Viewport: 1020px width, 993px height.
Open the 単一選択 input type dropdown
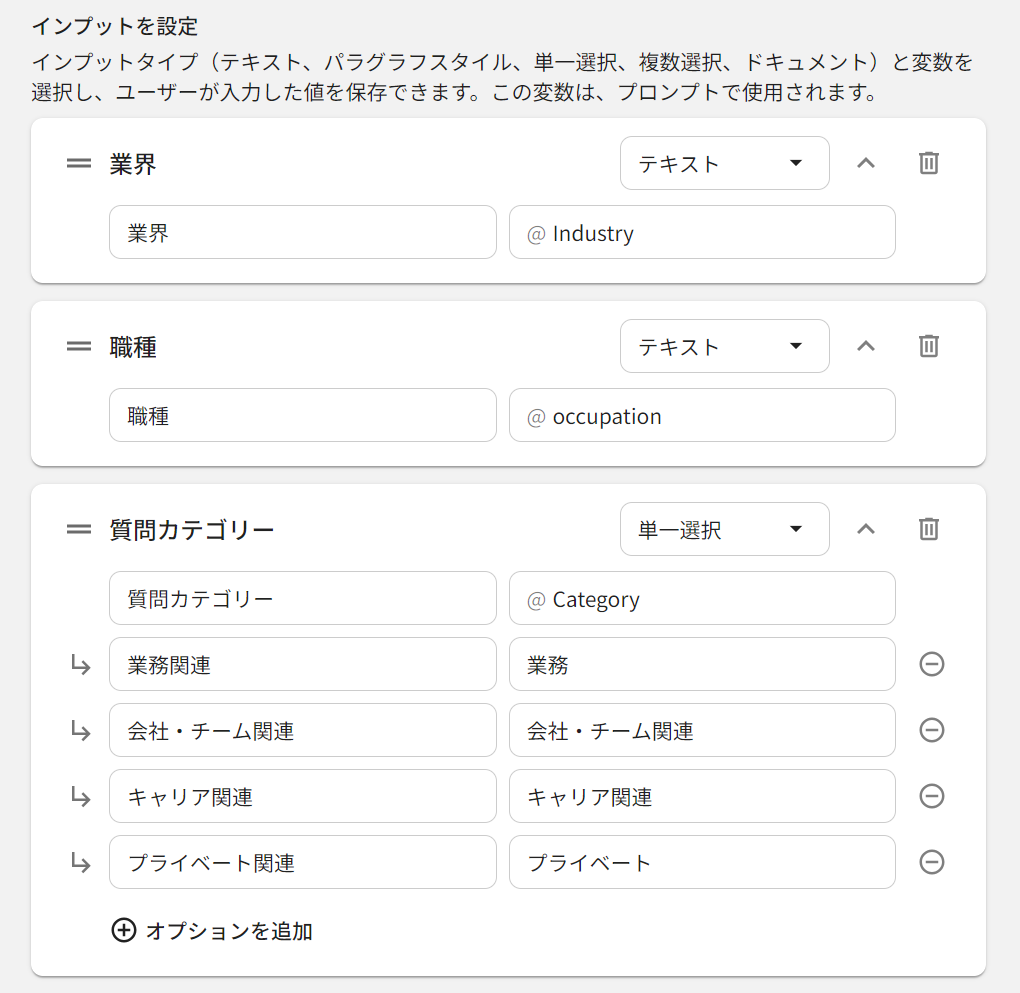coord(724,529)
